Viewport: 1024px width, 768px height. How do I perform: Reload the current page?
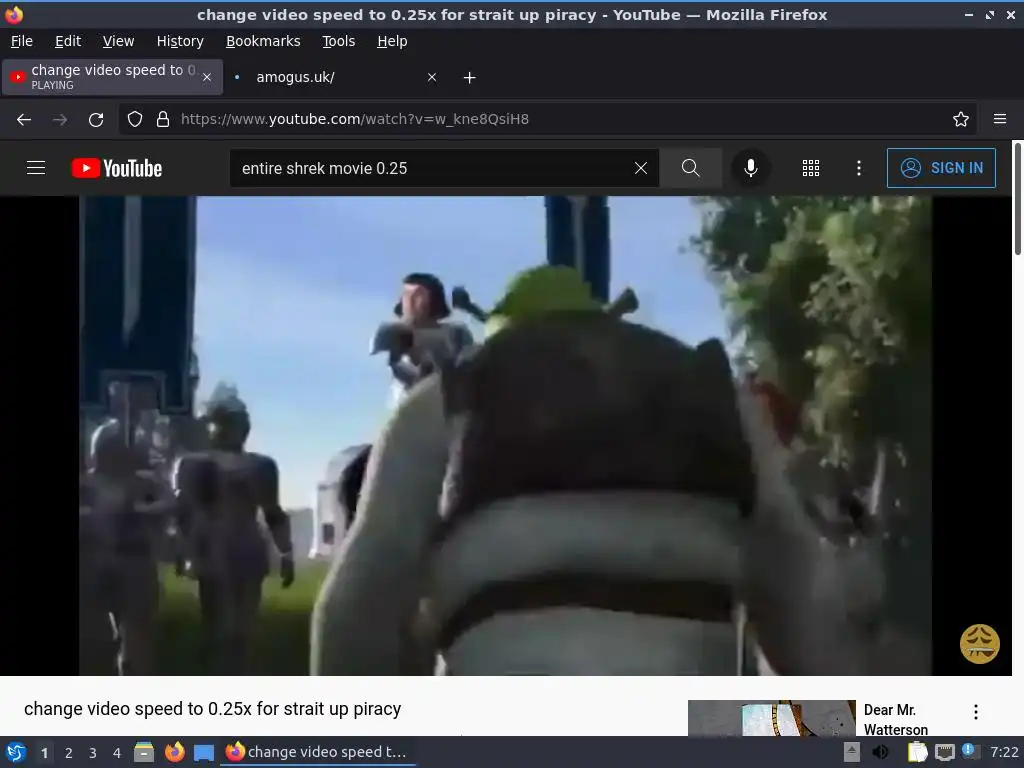96,119
